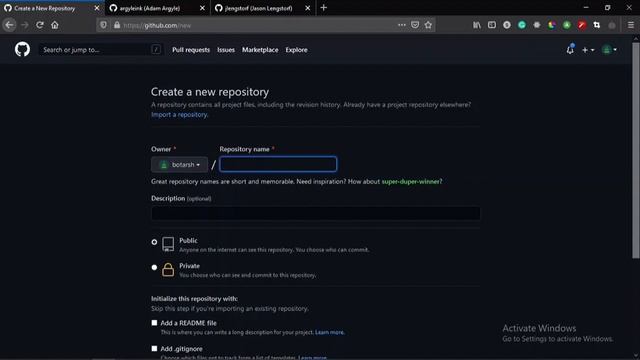Open the Firefox library icon
Image resolution: width=640 pixels, height=360 pixels.
477,25
